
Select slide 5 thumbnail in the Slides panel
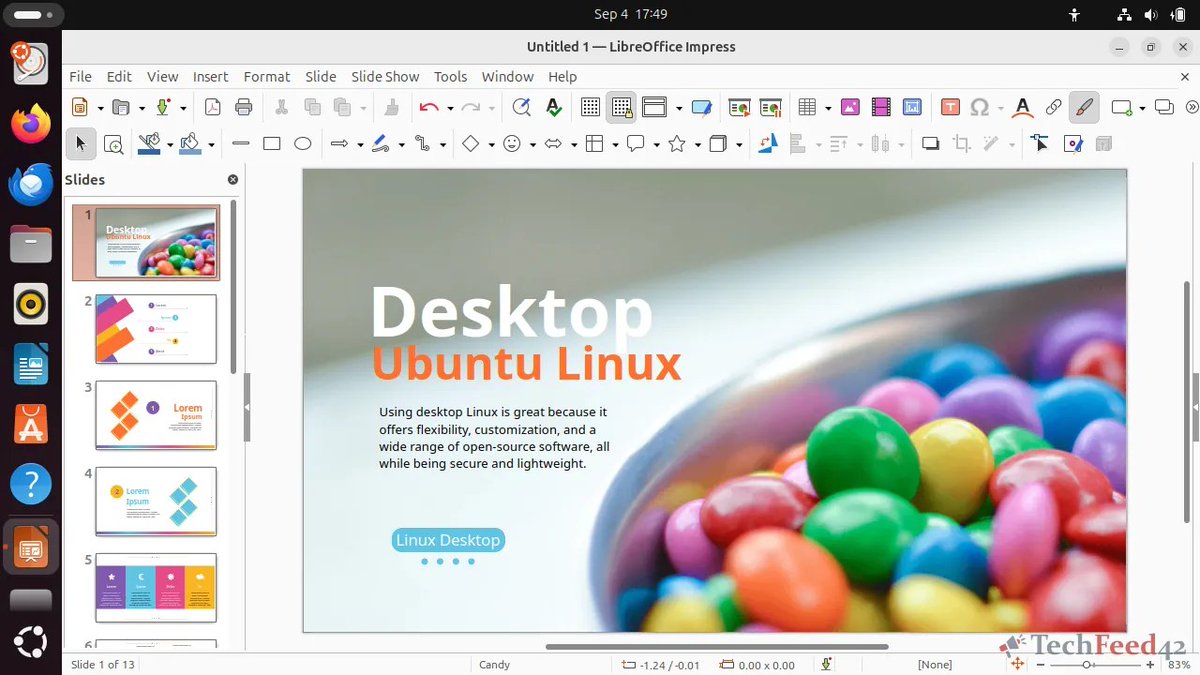click(155, 585)
